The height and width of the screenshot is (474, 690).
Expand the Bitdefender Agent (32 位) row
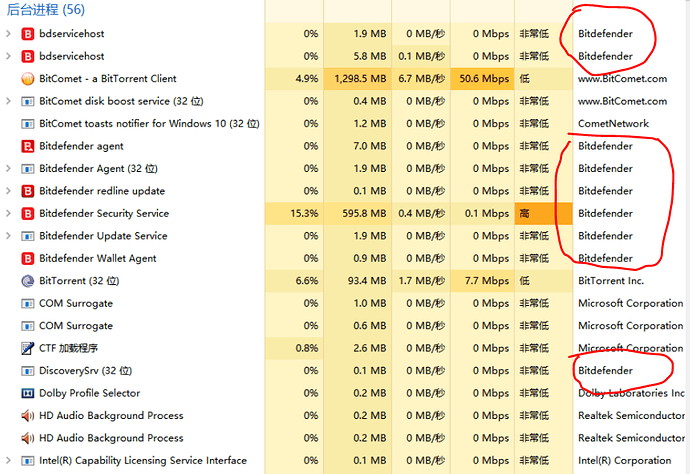pos(8,168)
